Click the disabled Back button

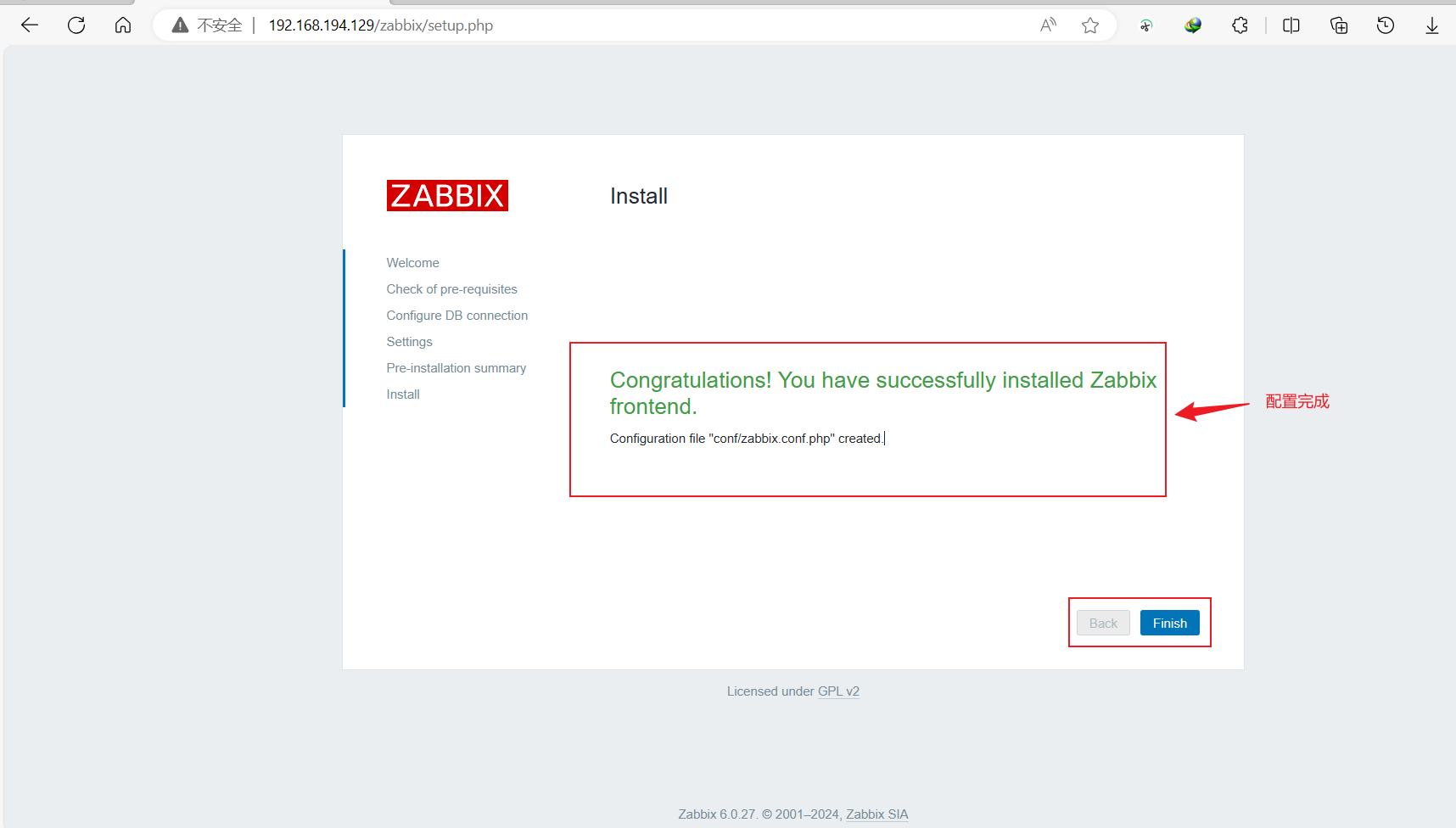coord(1103,623)
